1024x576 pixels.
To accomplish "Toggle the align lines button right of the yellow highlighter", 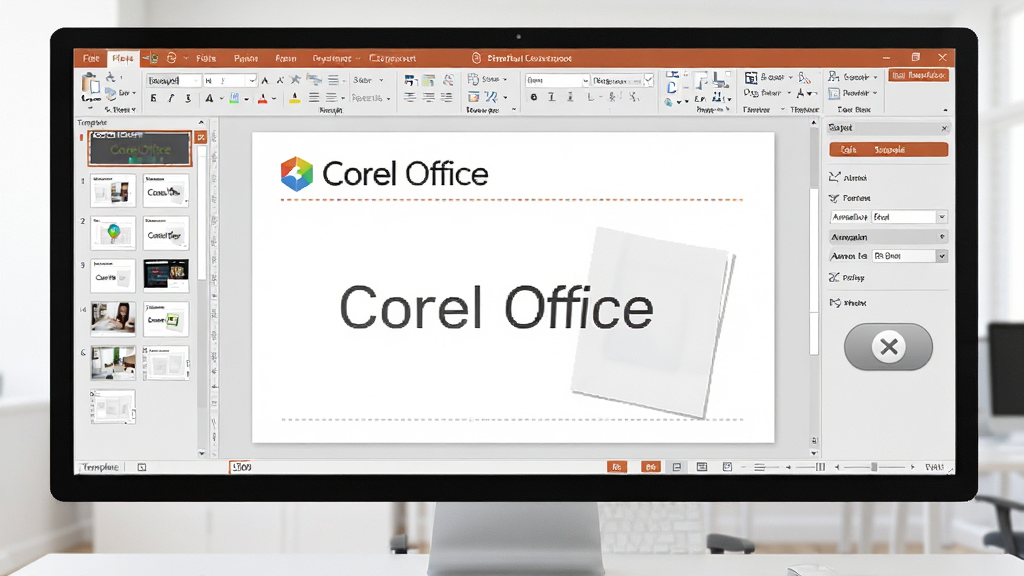I will tap(314, 98).
